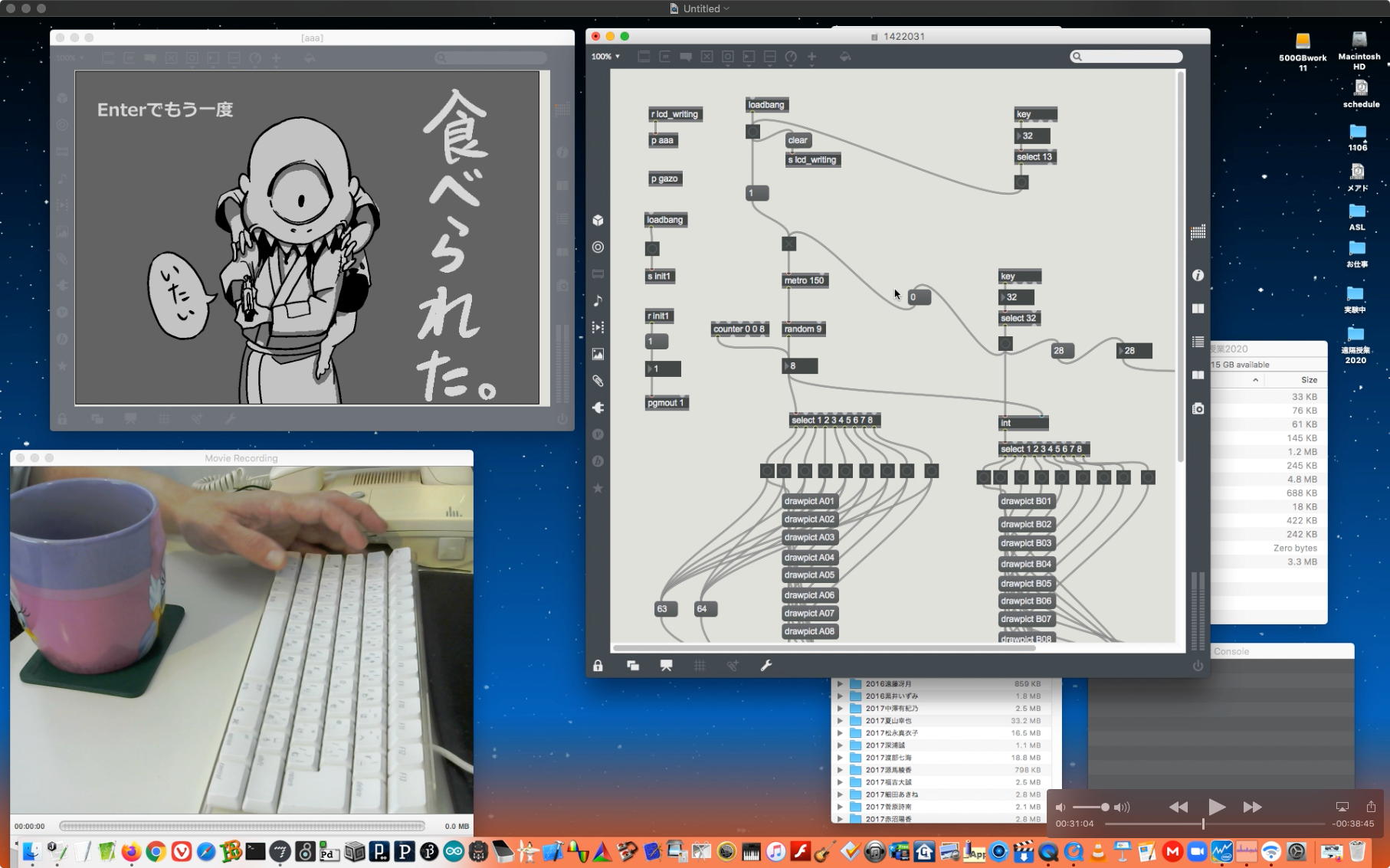
Task: Mute the video player with the speaker icon
Action: pos(1061,807)
